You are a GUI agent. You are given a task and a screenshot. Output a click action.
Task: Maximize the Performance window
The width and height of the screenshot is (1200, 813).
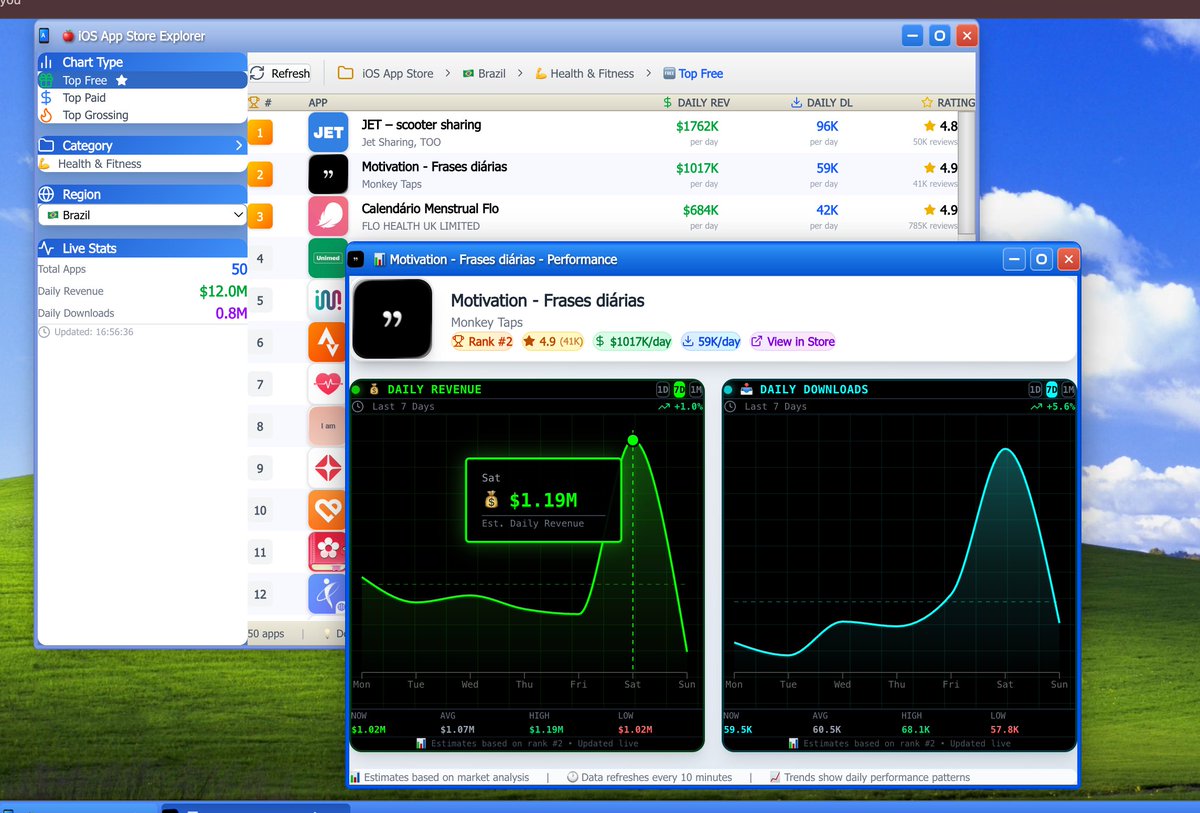click(1041, 259)
